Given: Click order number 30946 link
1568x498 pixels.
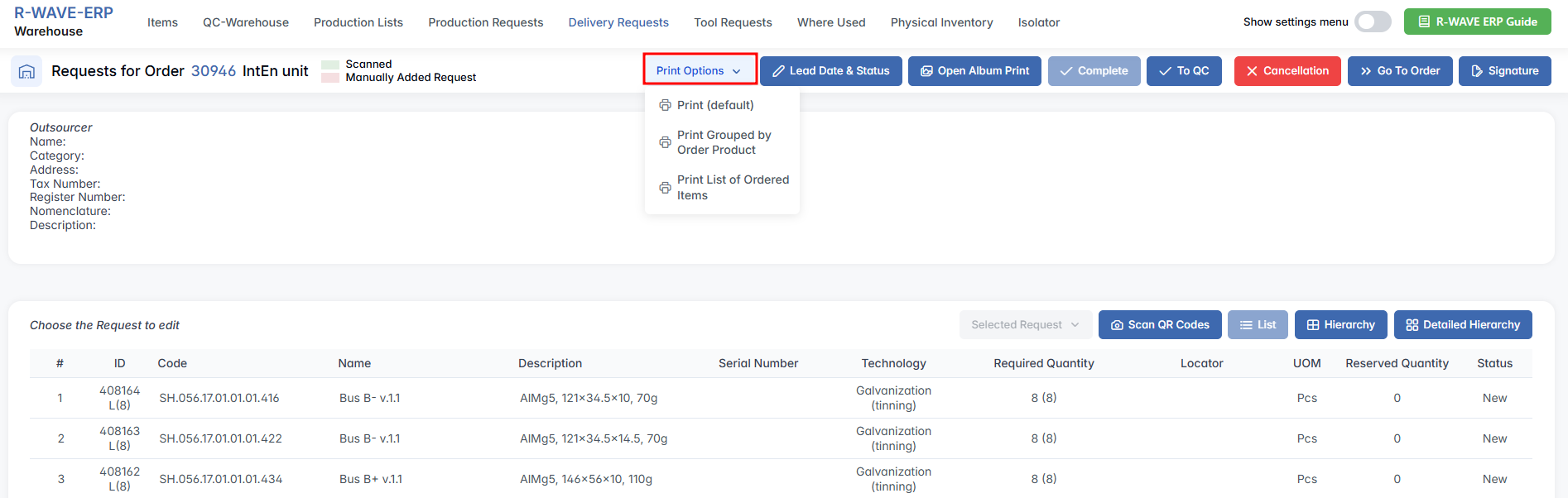Looking at the screenshot, I should (214, 71).
